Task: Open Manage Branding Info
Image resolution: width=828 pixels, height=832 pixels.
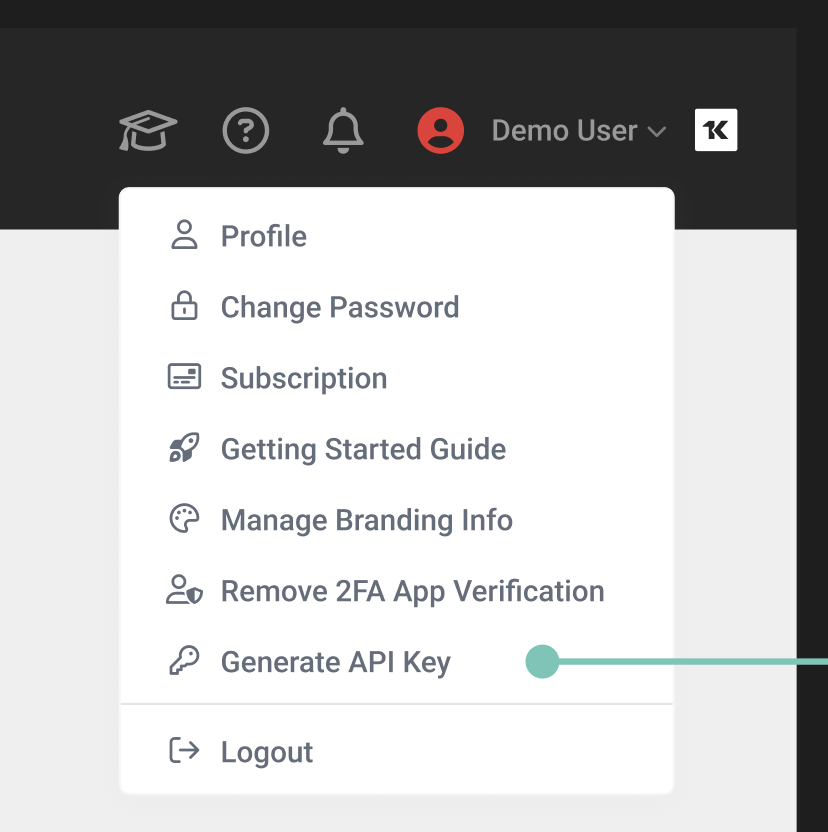Action: [x=366, y=520]
